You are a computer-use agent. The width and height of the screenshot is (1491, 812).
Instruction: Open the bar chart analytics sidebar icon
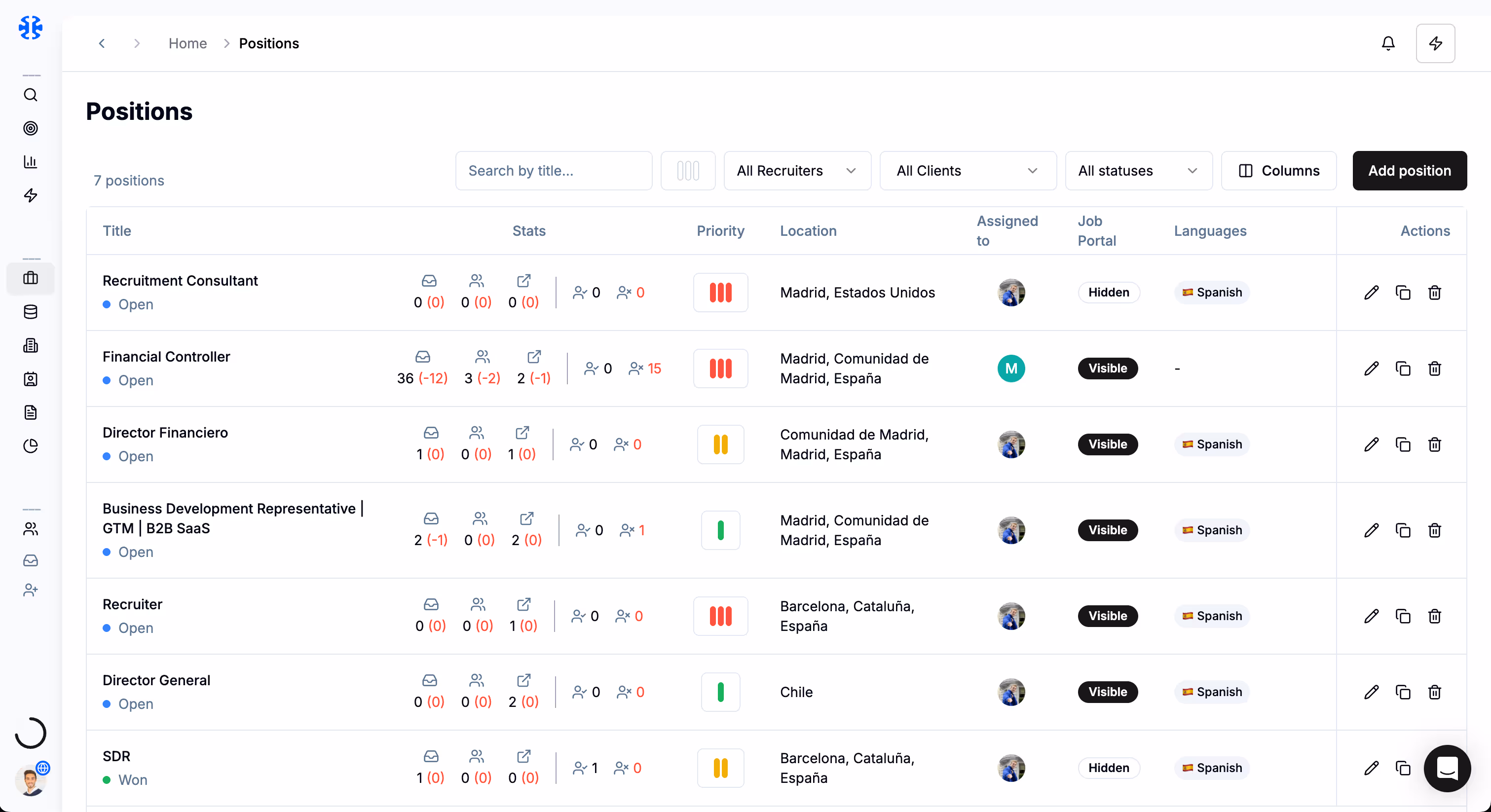click(31, 161)
